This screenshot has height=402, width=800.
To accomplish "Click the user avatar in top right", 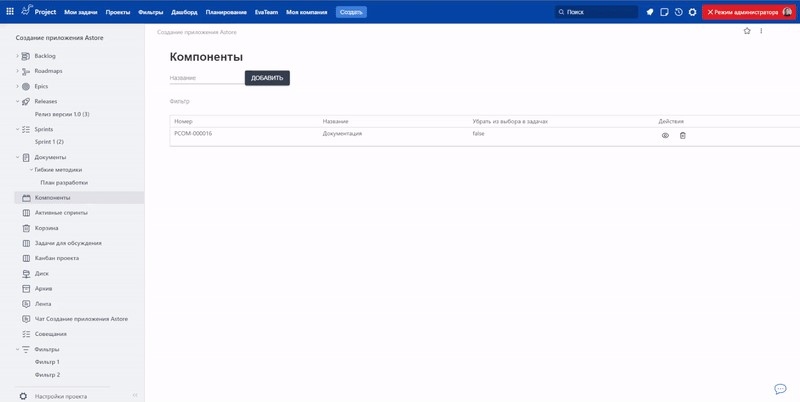I will coord(787,12).
